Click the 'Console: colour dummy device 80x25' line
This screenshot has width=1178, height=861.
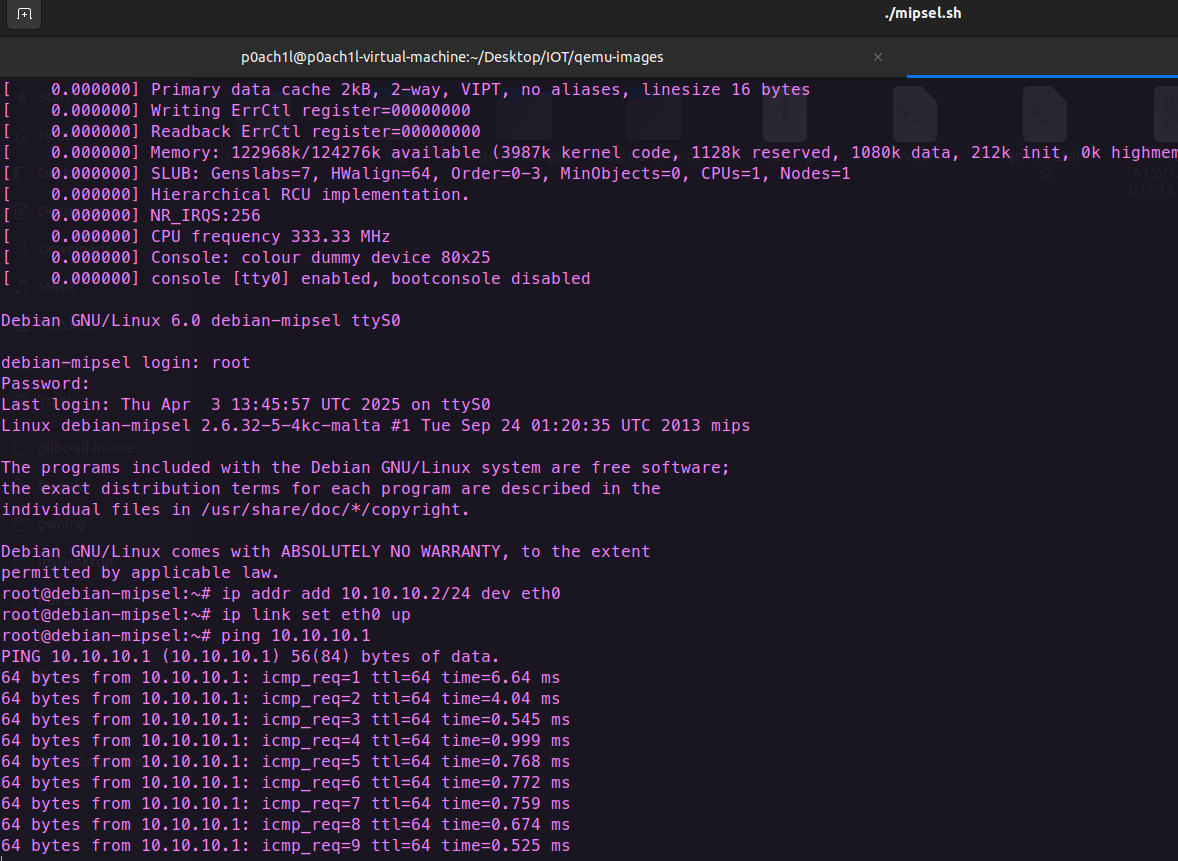pos(246,258)
